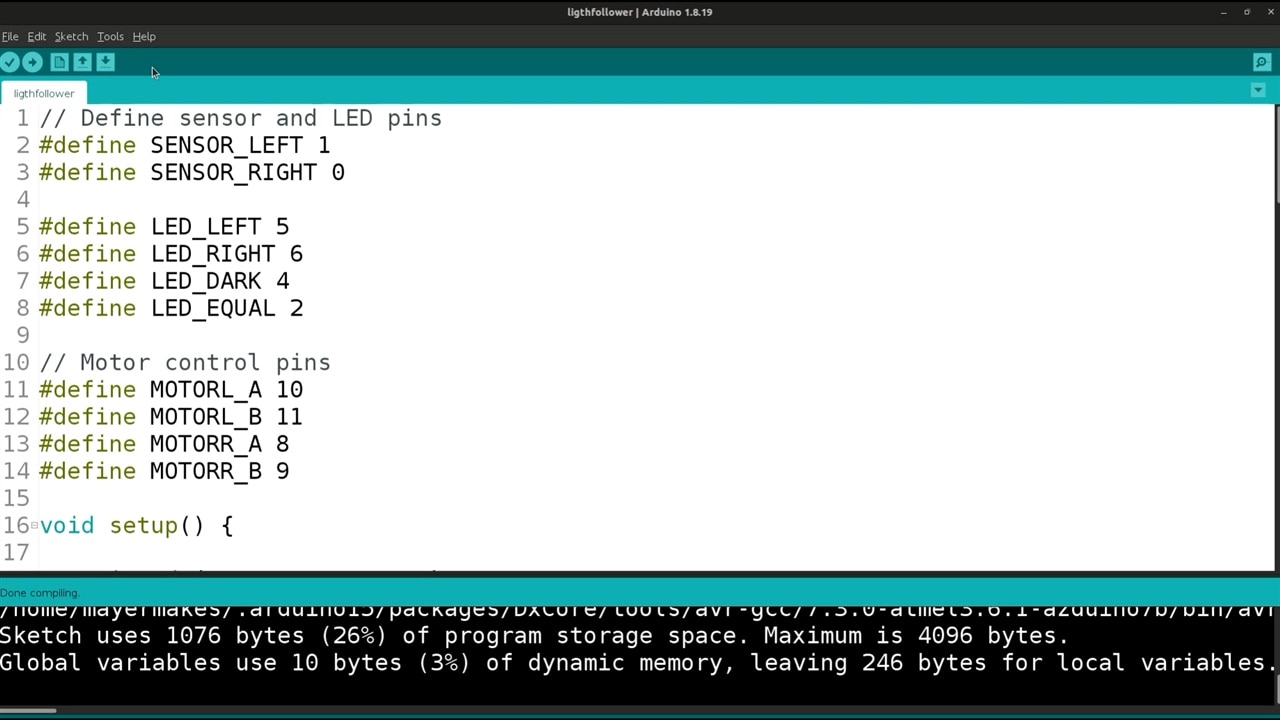Open the Help menu

pos(144,36)
